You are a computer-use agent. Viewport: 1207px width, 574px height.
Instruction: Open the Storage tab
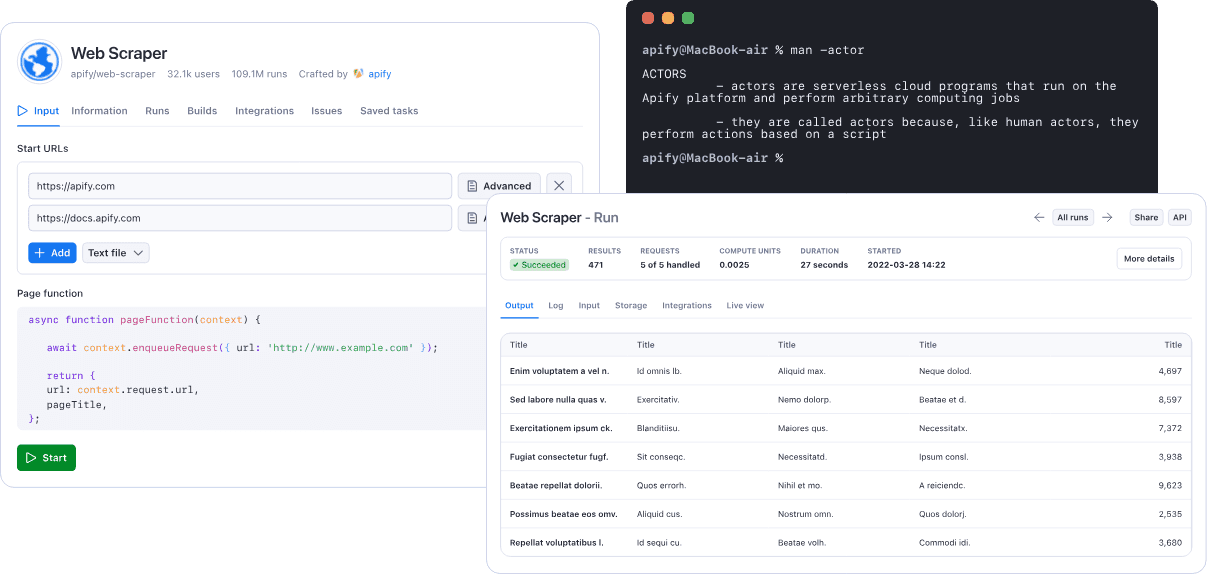coord(631,305)
